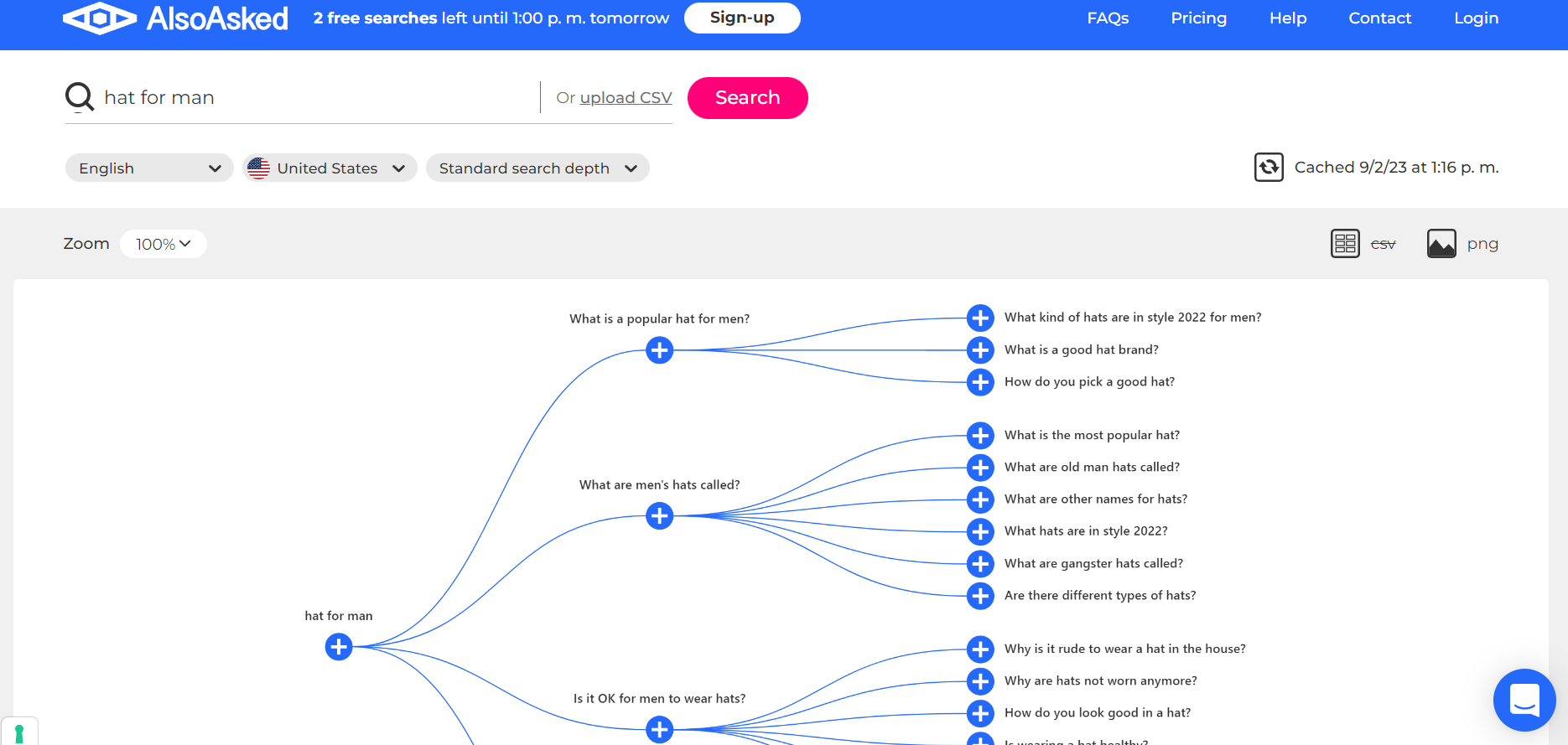Open the Zoom 100% dropdown
Viewport: 1568px width, 745px height.
pyautogui.click(x=164, y=244)
